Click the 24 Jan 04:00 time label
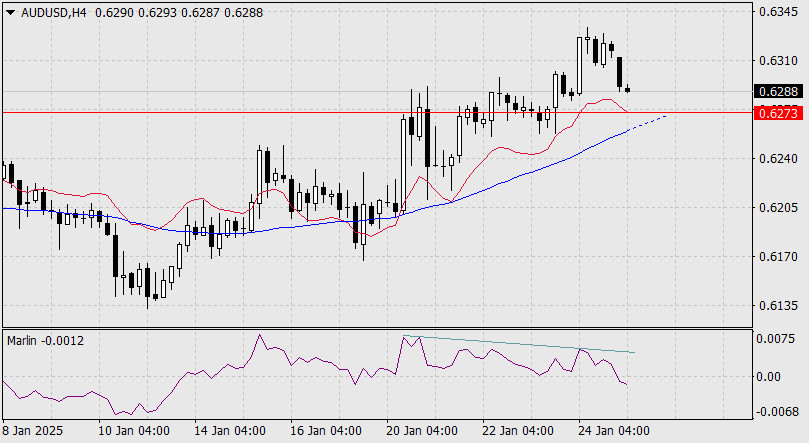This screenshot has height=443, width=809. pos(613,431)
